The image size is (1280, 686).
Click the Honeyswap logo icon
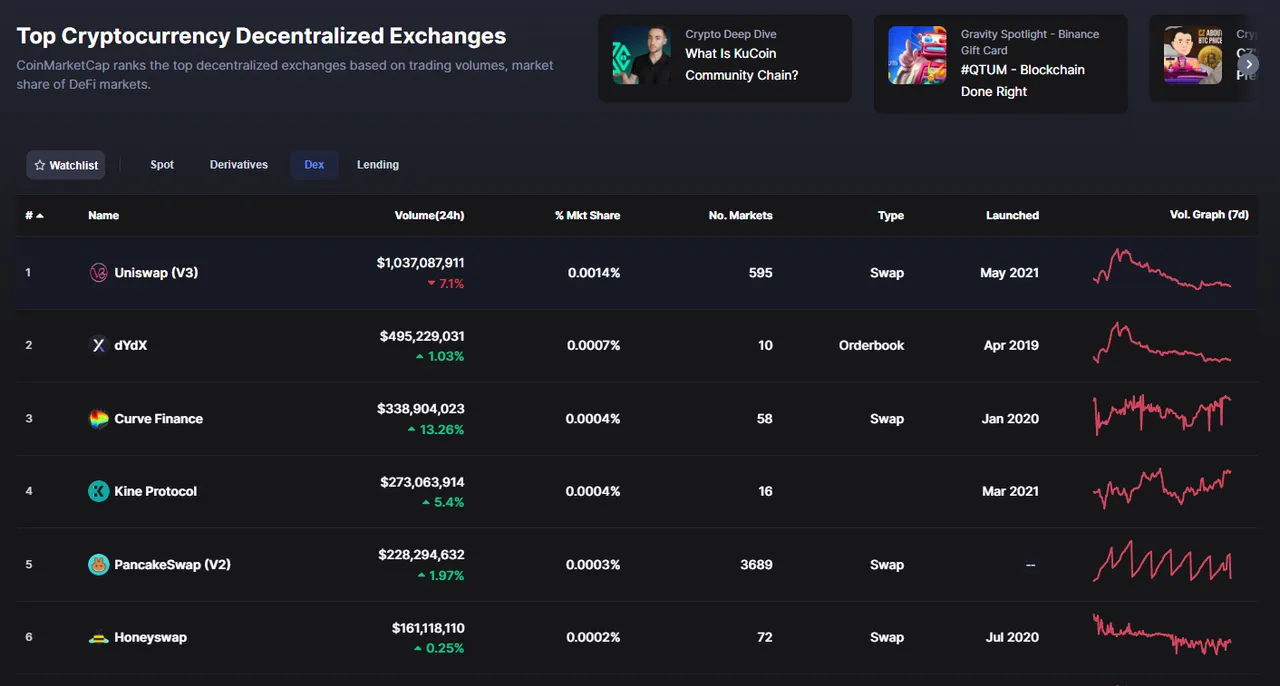[98, 637]
